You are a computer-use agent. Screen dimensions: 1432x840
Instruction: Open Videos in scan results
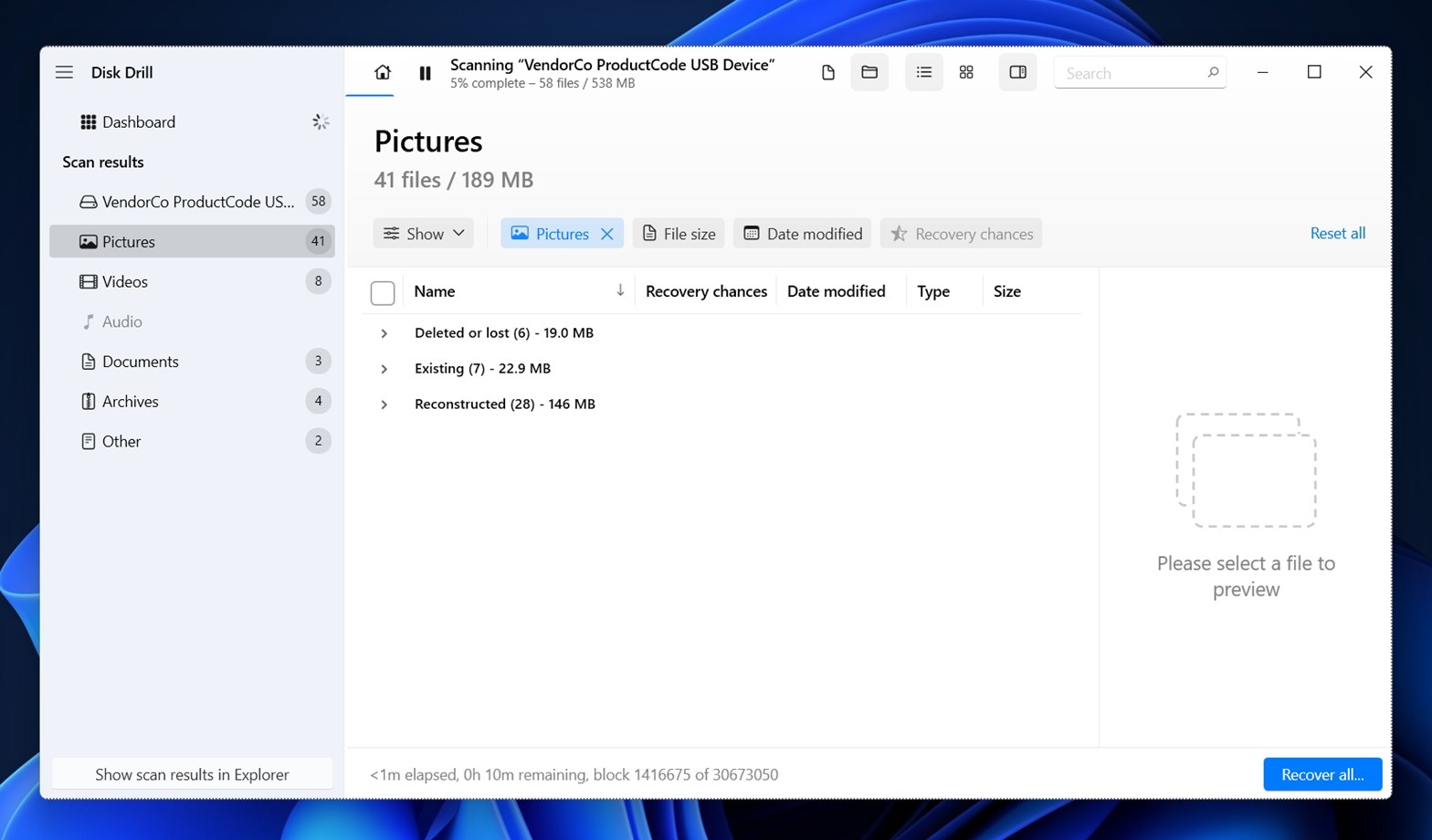point(125,281)
